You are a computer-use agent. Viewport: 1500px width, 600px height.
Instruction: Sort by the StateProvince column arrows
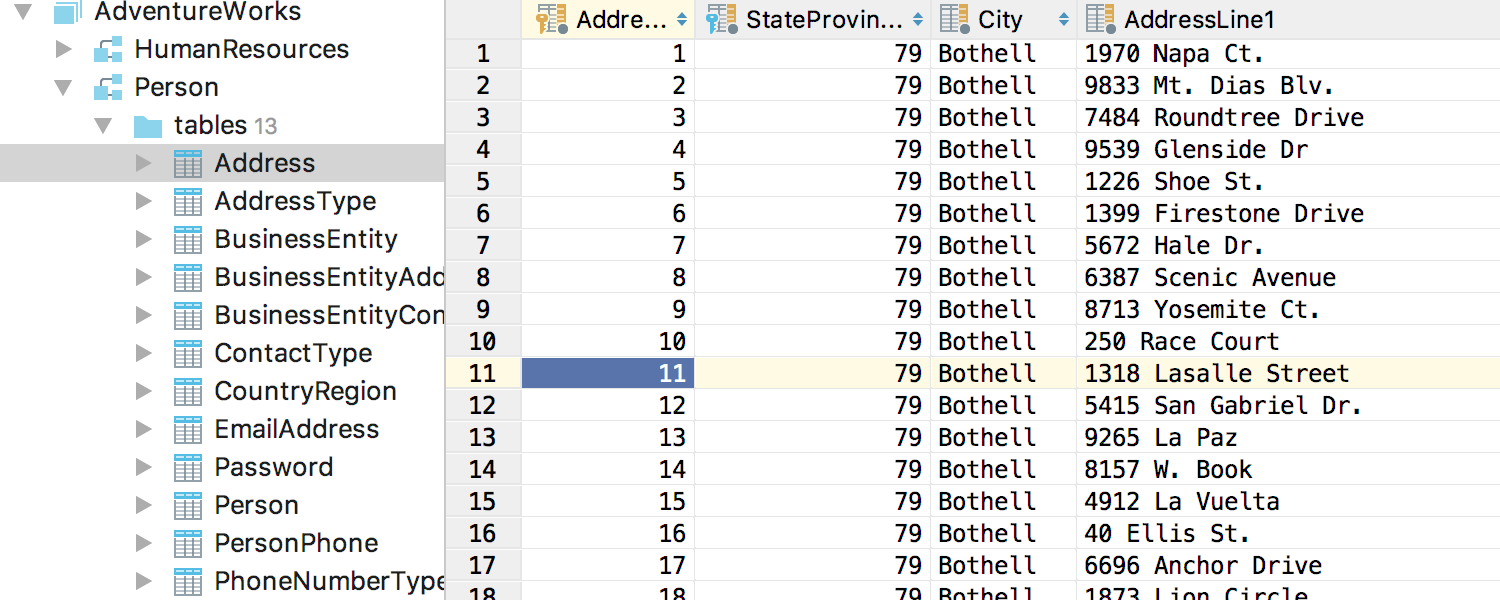(x=918, y=19)
